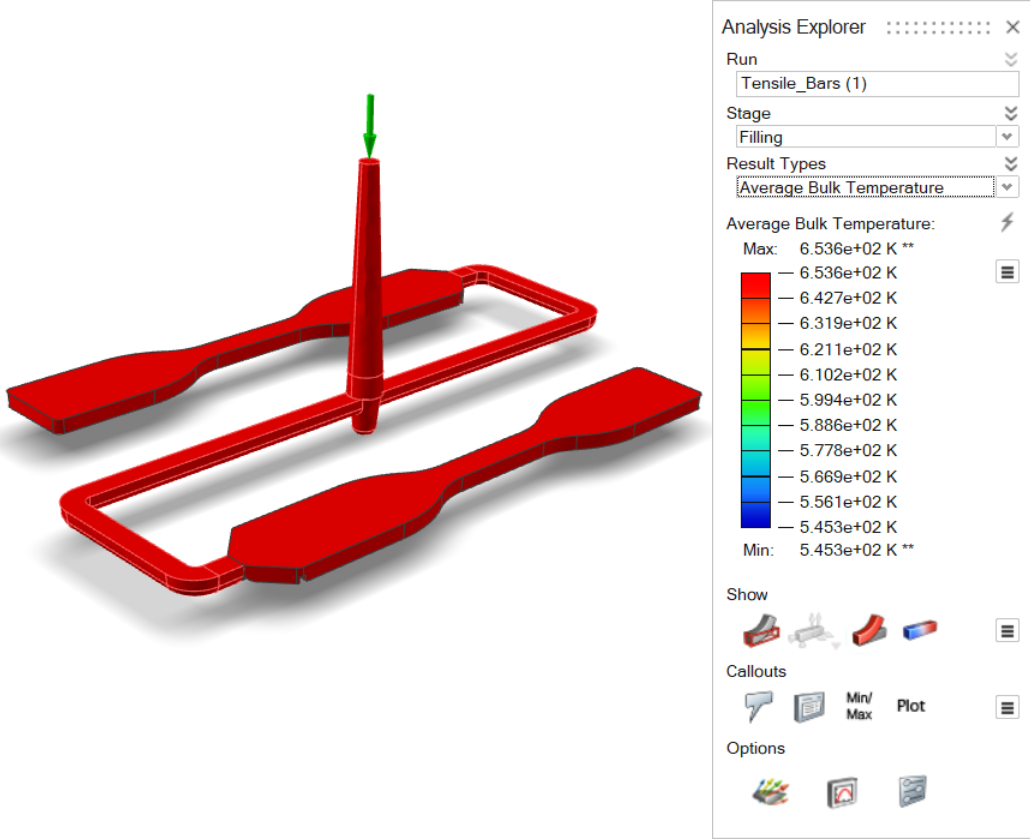
Task: Open the Stage dropdown showing Filling
Action: (x=1007, y=137)
